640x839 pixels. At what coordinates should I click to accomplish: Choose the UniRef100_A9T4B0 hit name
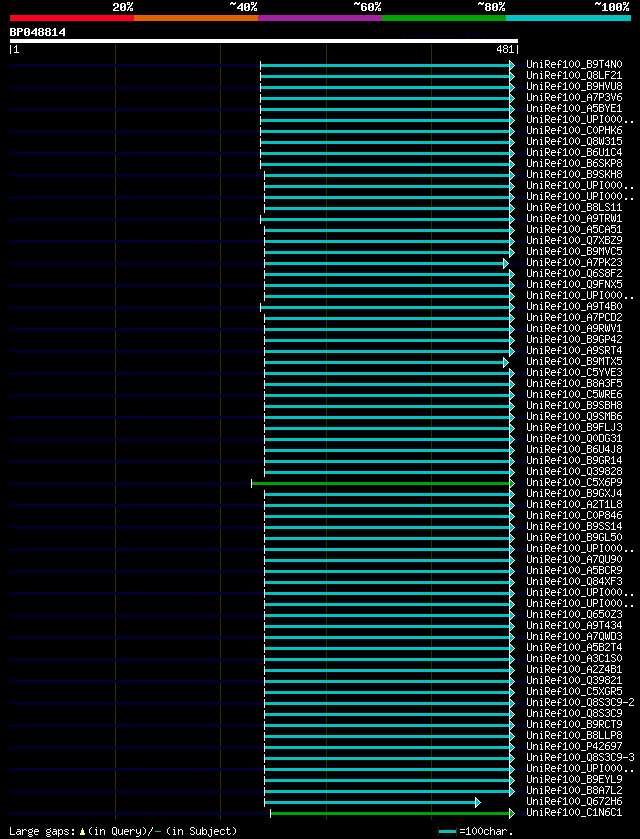tap(574, 307)
